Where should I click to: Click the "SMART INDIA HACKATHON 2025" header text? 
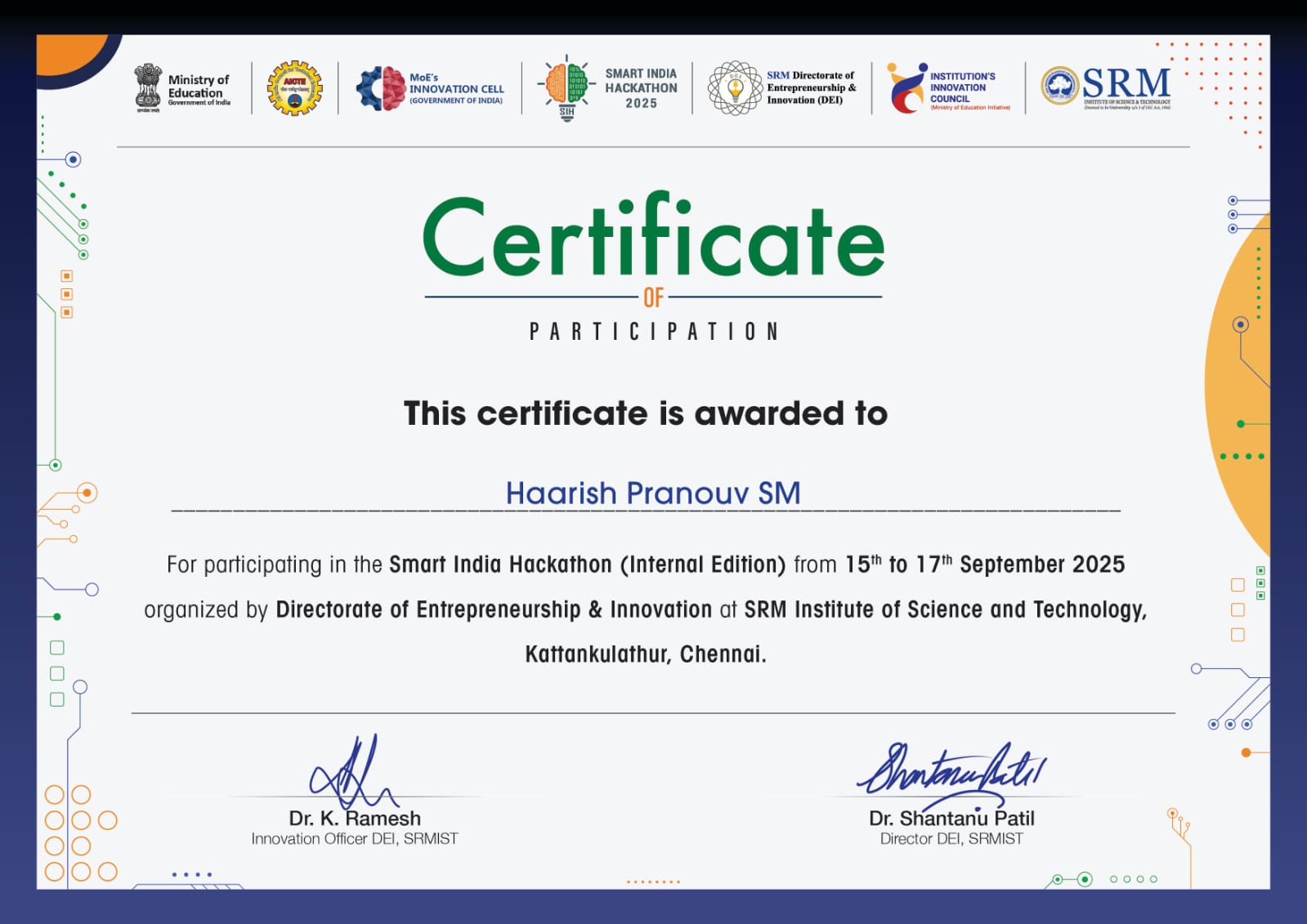[x=641, y=88]
